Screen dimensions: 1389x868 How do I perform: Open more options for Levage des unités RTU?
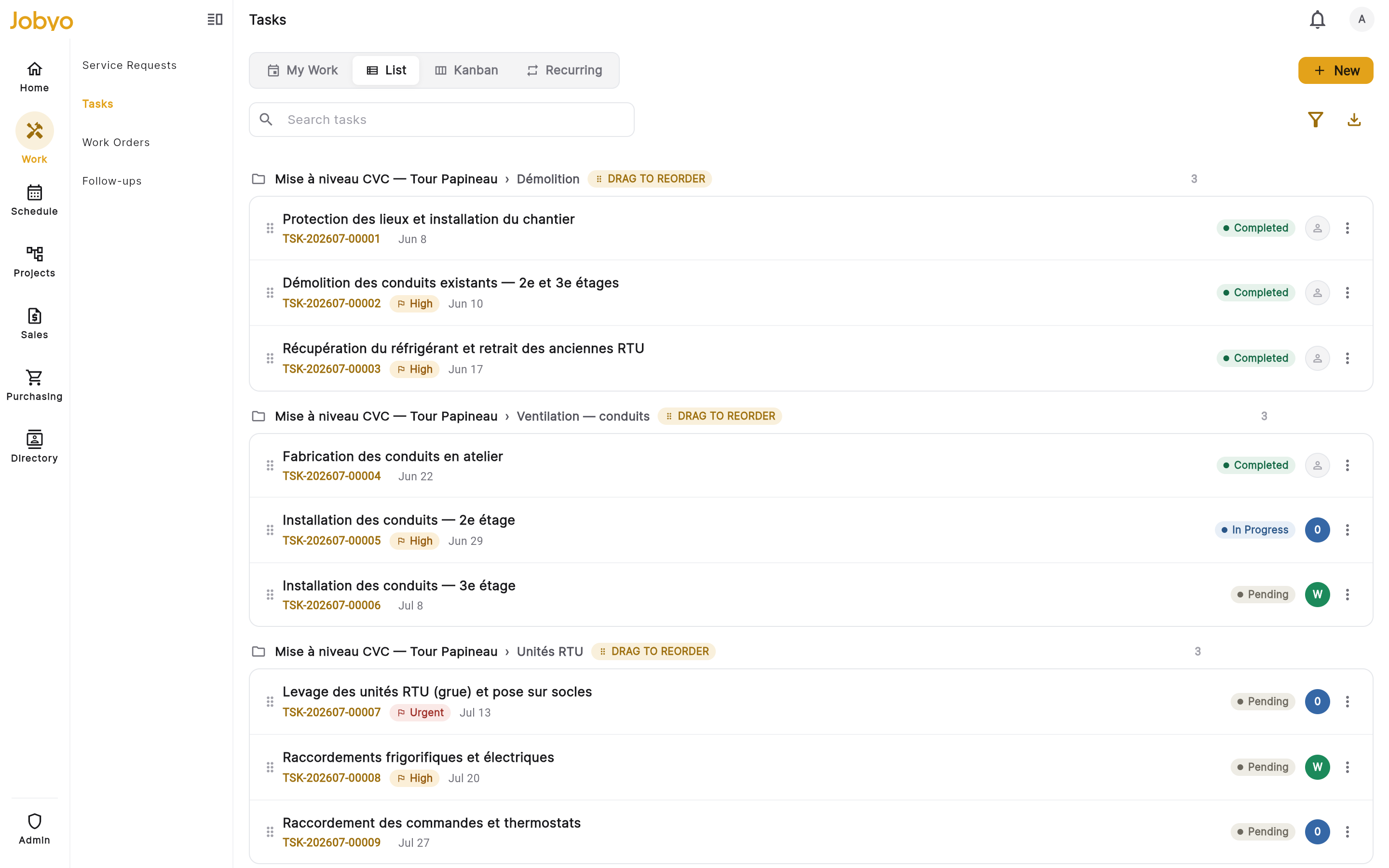[1347, 702]
